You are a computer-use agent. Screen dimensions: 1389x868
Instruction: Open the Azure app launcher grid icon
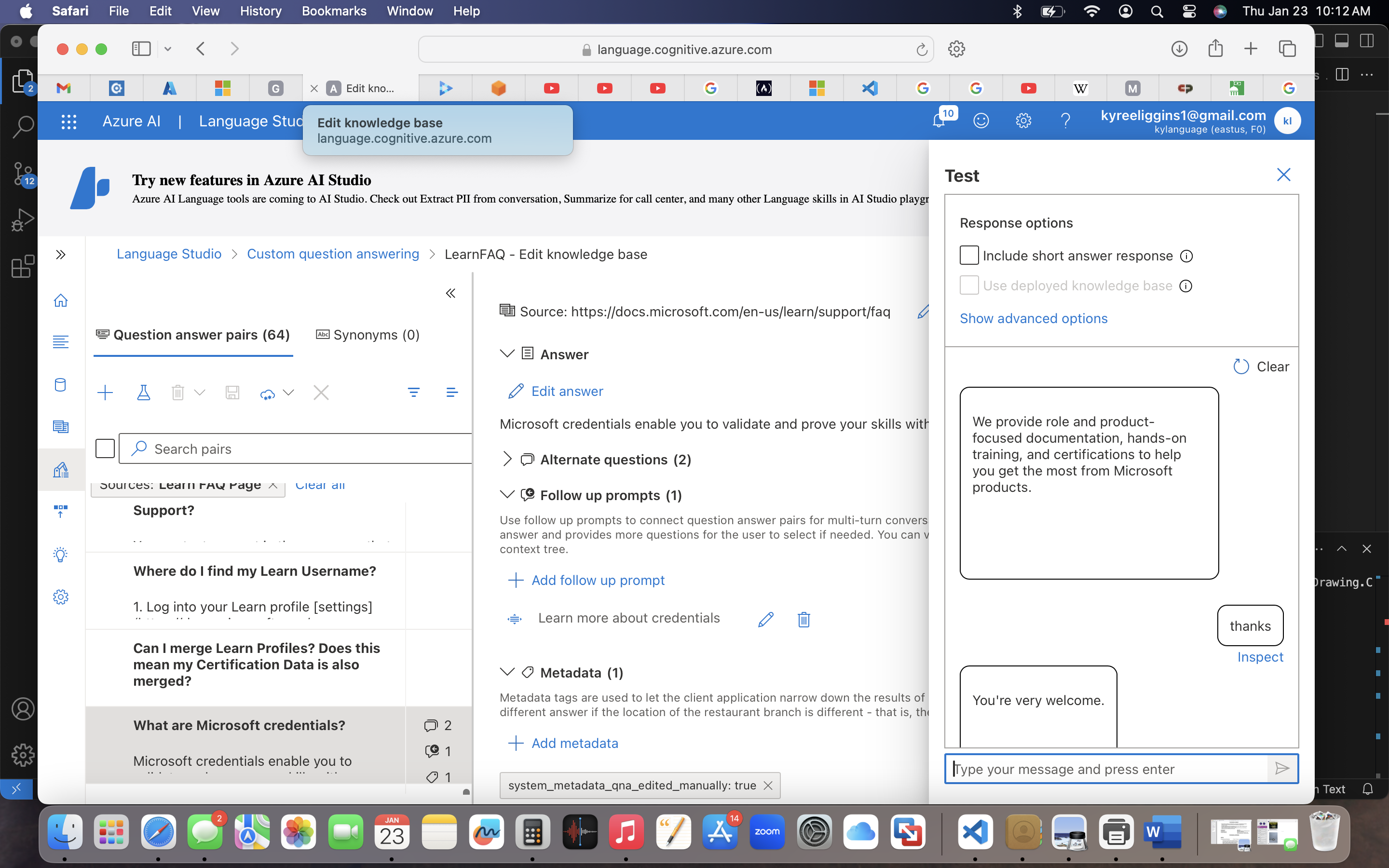(69, 121)
